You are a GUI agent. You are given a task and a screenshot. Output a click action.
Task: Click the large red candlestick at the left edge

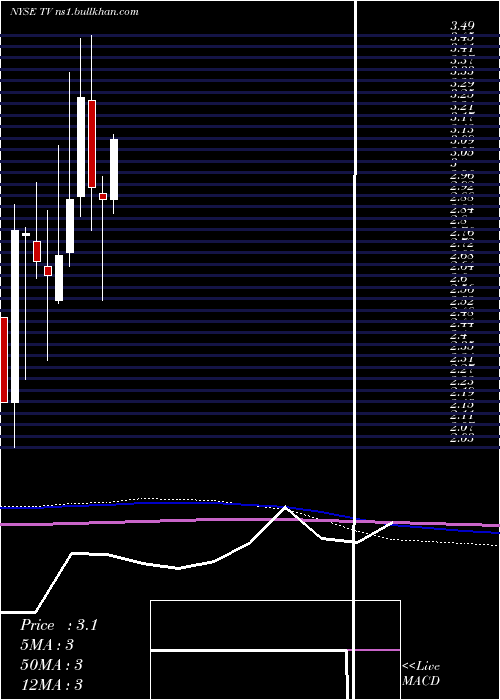click(x=4, y=360)
